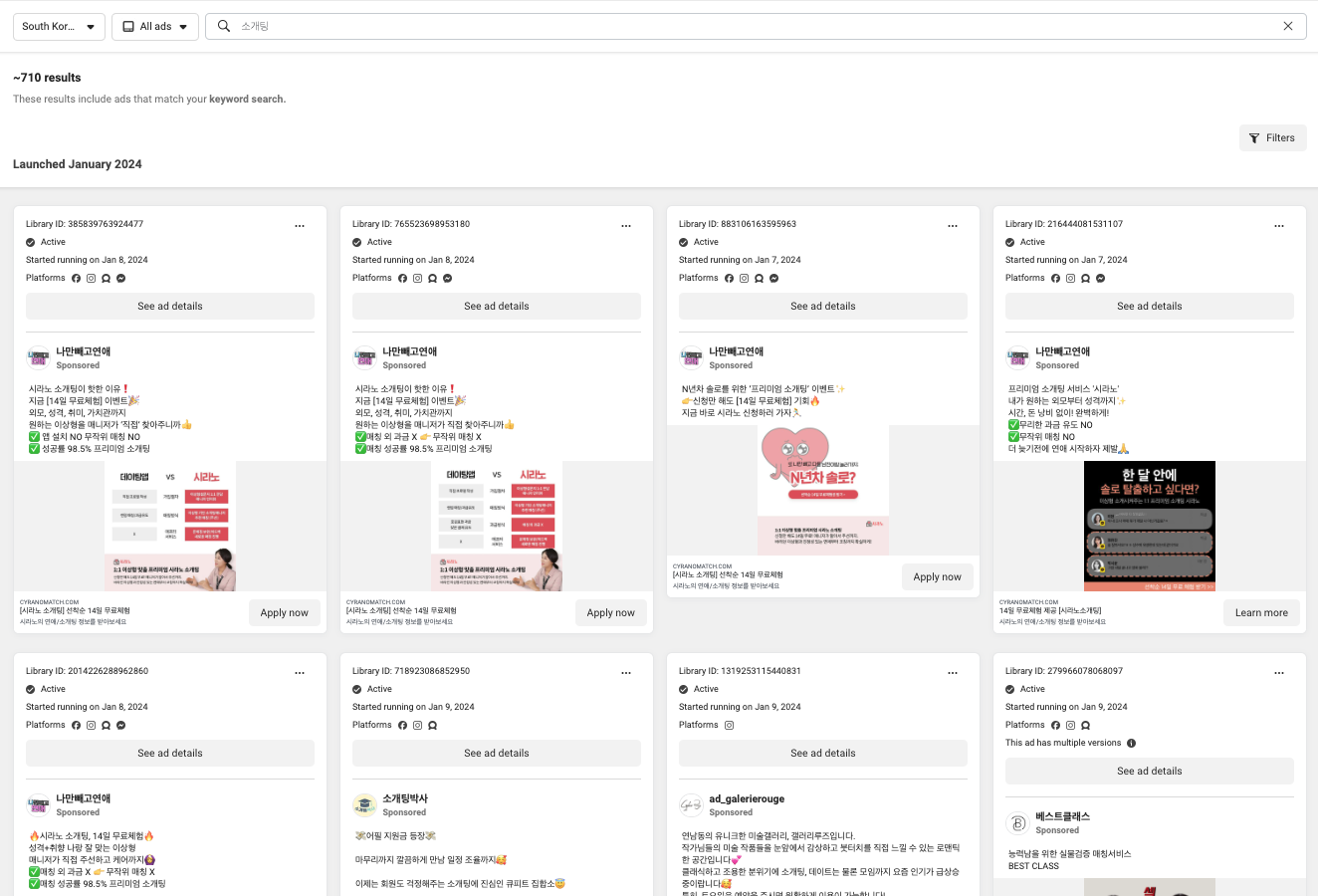This screenshot has width=1318, height=896.
Task: See ad details for ad 2014226288962860
Action: [x=170, y=754]
